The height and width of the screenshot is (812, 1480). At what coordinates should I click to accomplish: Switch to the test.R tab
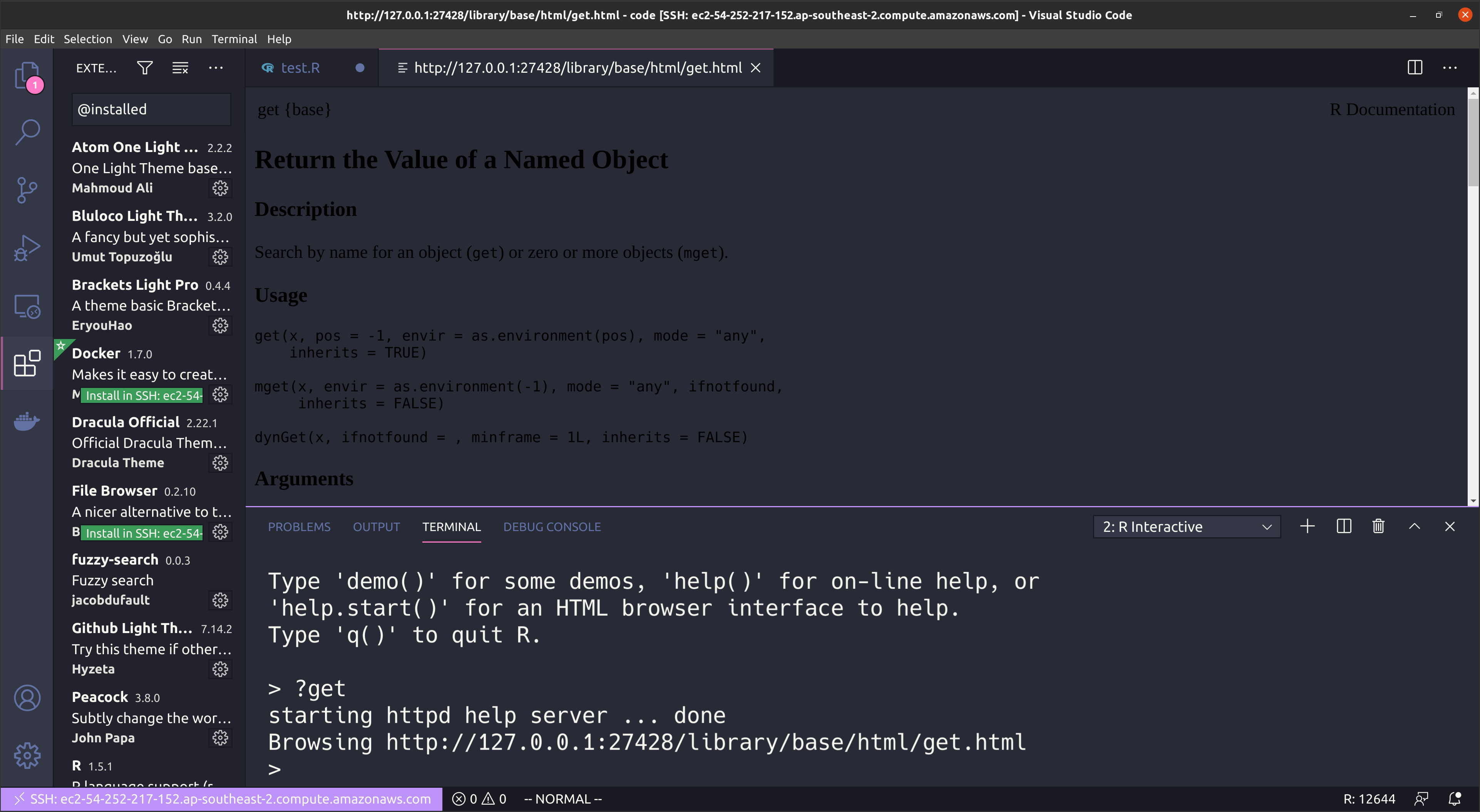(300, 68)
